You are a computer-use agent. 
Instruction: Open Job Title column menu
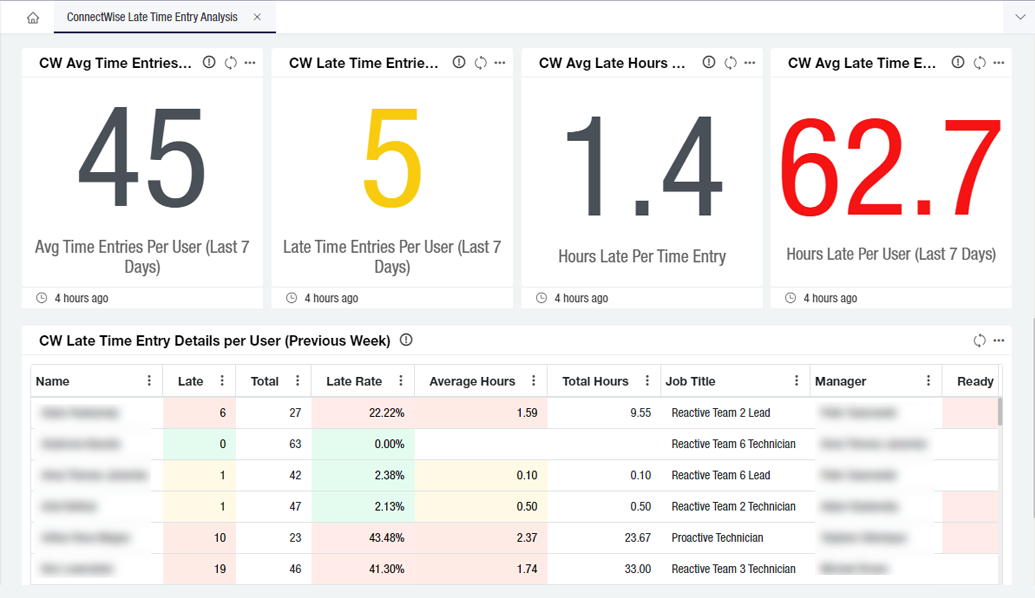pos(797,381)
